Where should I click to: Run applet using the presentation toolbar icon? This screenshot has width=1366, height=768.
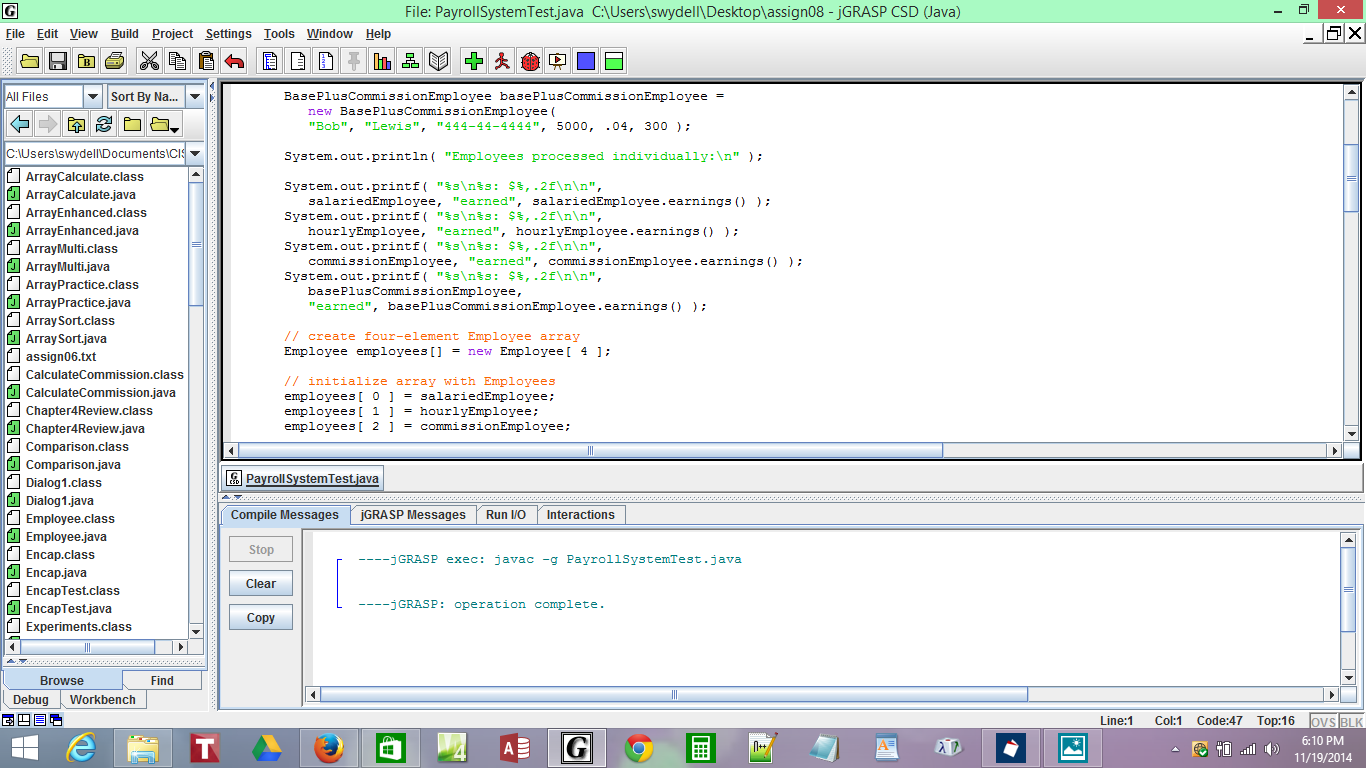[557, 60]
